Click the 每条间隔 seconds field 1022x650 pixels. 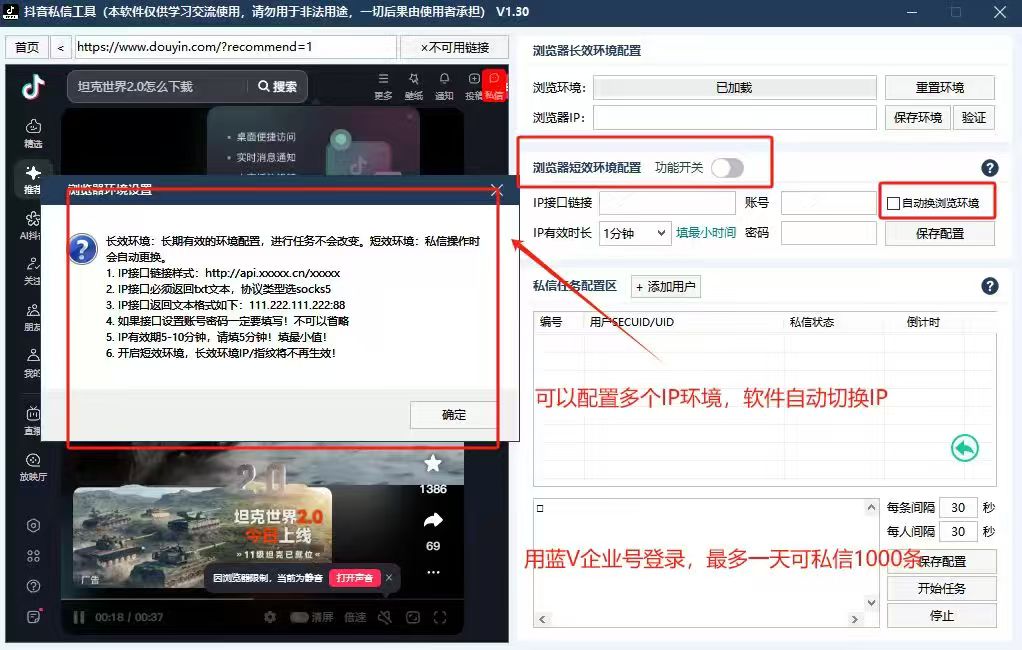[x=958, y=507]
